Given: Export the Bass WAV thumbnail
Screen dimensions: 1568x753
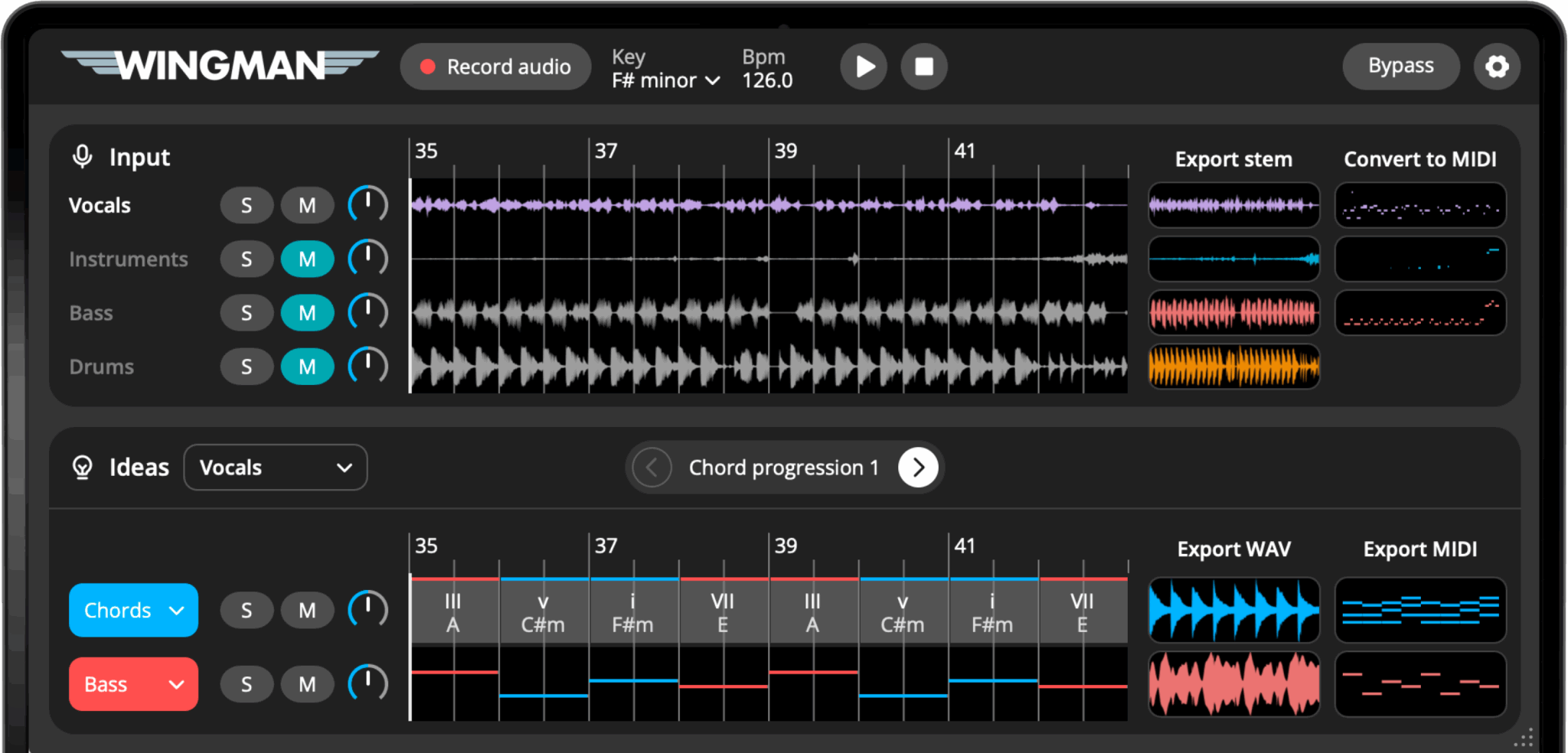Looking at the screenshot, I should click(x=1233, y=684).
